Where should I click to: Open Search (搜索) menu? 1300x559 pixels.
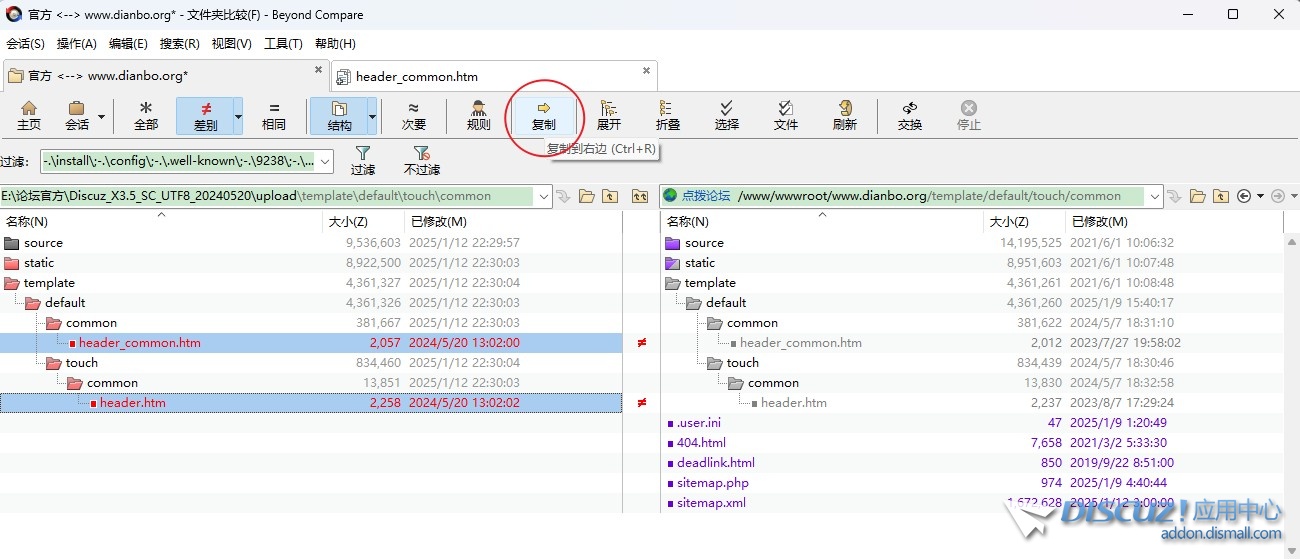[180, 44]
